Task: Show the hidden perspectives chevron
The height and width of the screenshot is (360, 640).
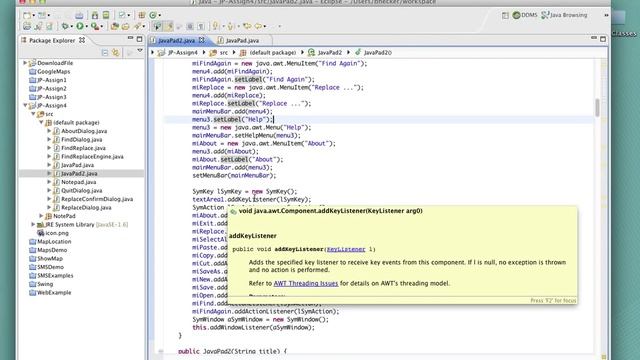Action: click(x=606, y=15)
